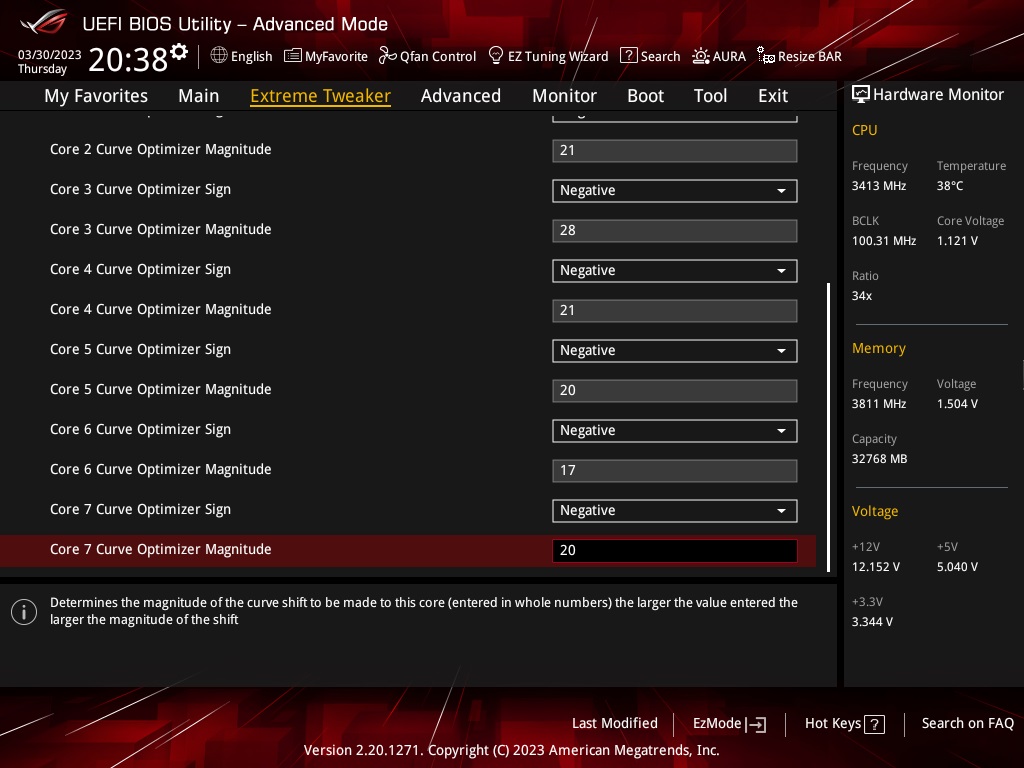This screenshot has height=768, width=1024.
Task: Click Core Voltage value 1.121 V
Action: pyautogui.click(x=957, y=241)
